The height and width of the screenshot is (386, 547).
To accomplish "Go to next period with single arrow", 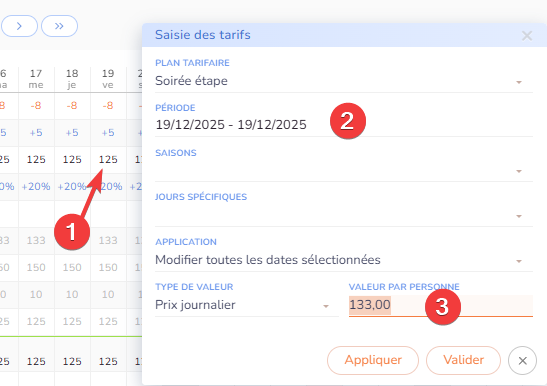I will click(x=19, y=26).
